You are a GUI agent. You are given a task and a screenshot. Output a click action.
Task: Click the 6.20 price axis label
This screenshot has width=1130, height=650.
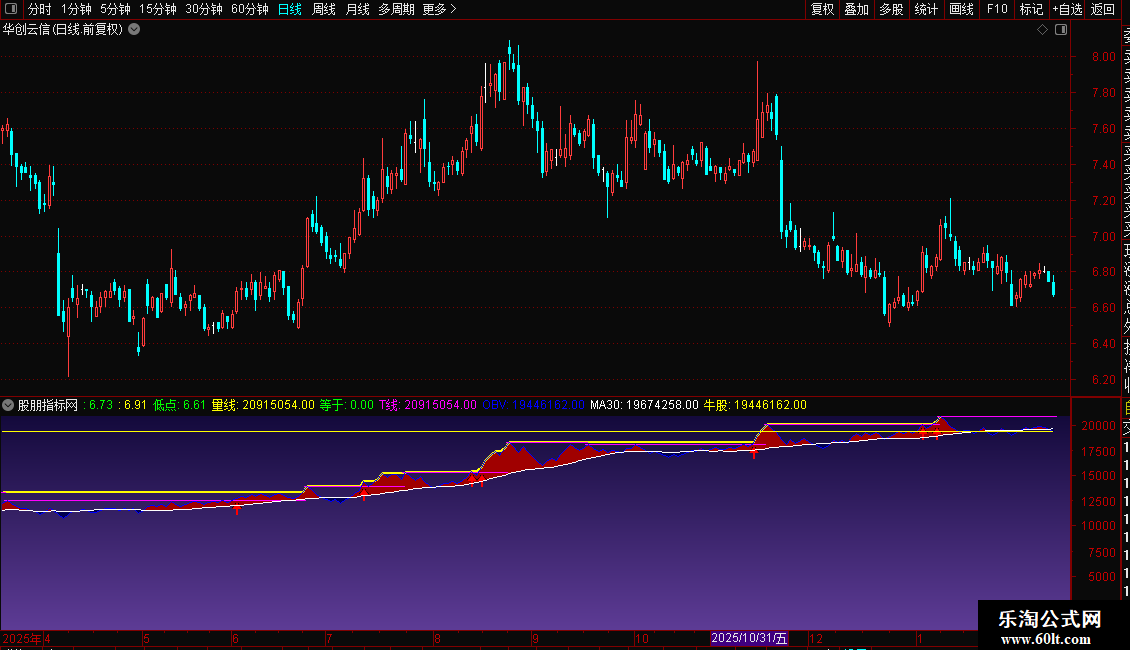(1103, 380)
